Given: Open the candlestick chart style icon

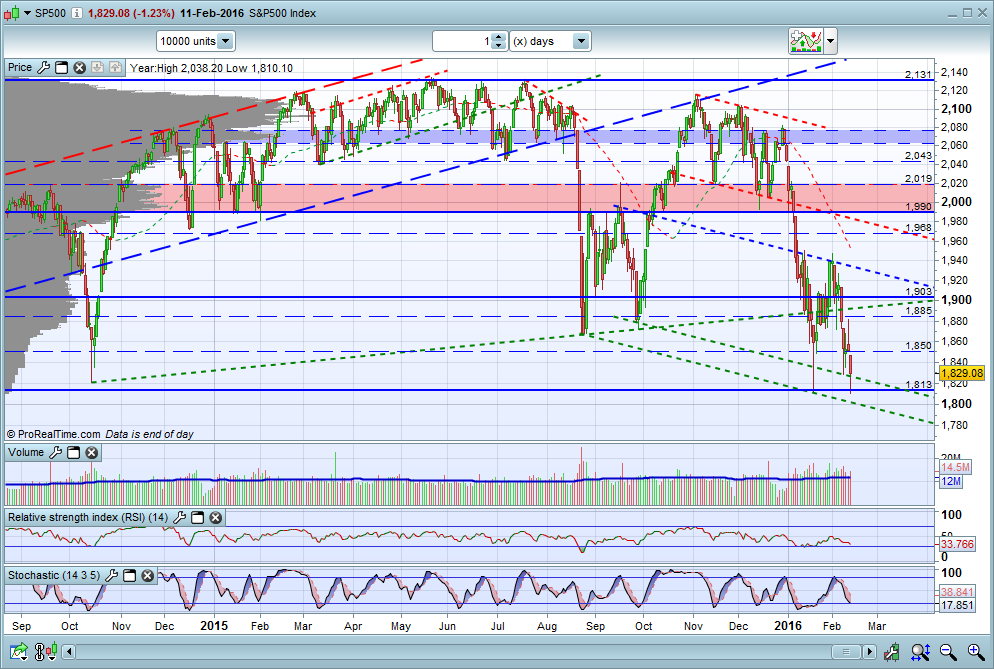Looking at the screenshot, I should [x=12, y=13].
